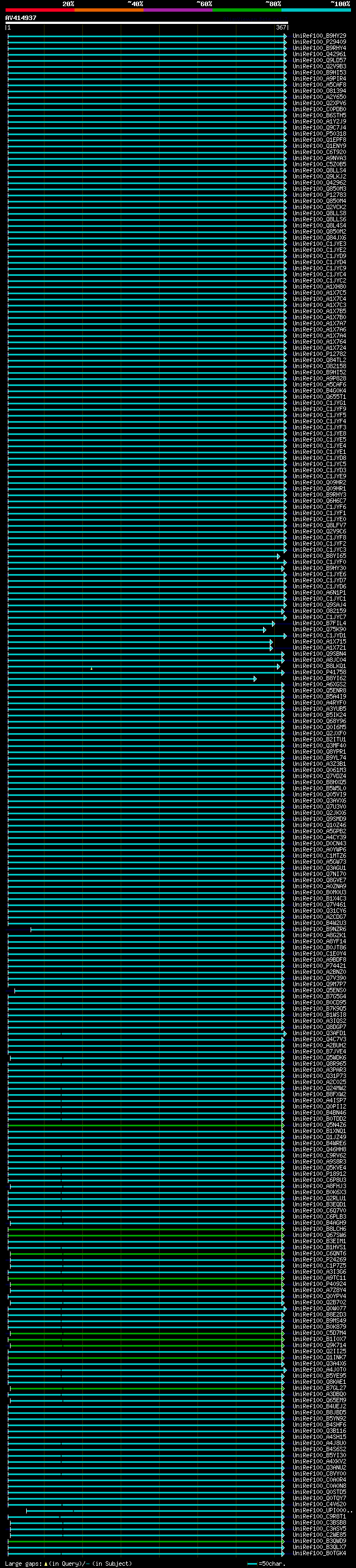
Task: Select label UniRef100_Q3ANU2
Action: click(x=319, y=1467)
